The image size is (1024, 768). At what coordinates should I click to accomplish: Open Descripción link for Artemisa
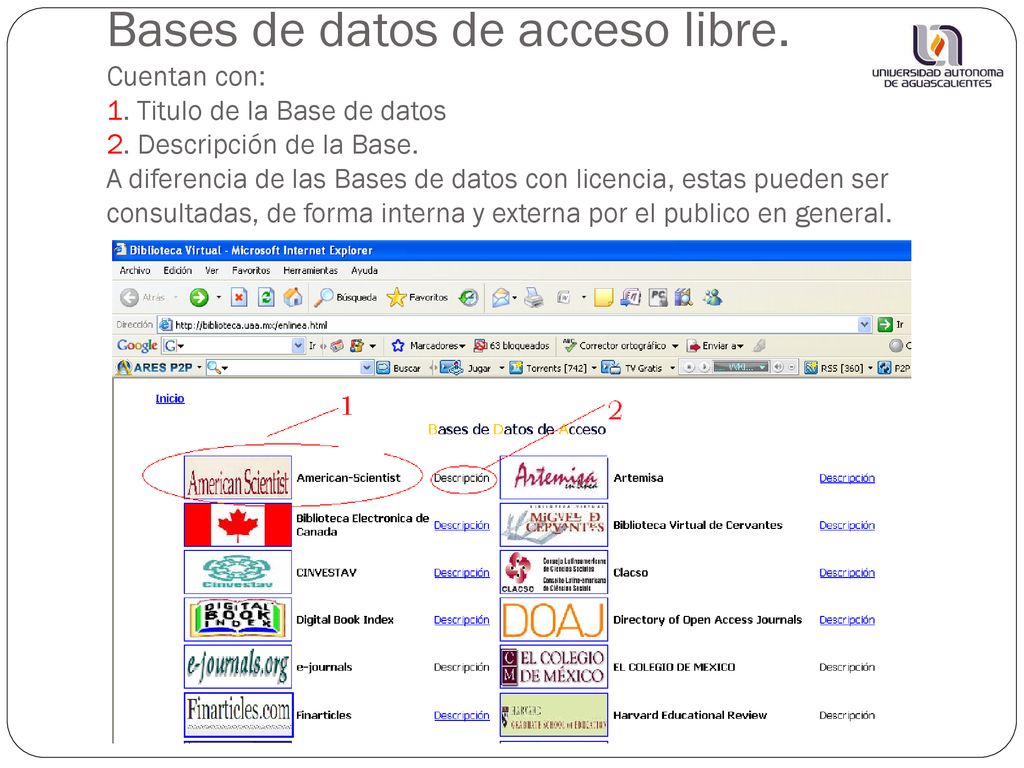click(847, 478)
